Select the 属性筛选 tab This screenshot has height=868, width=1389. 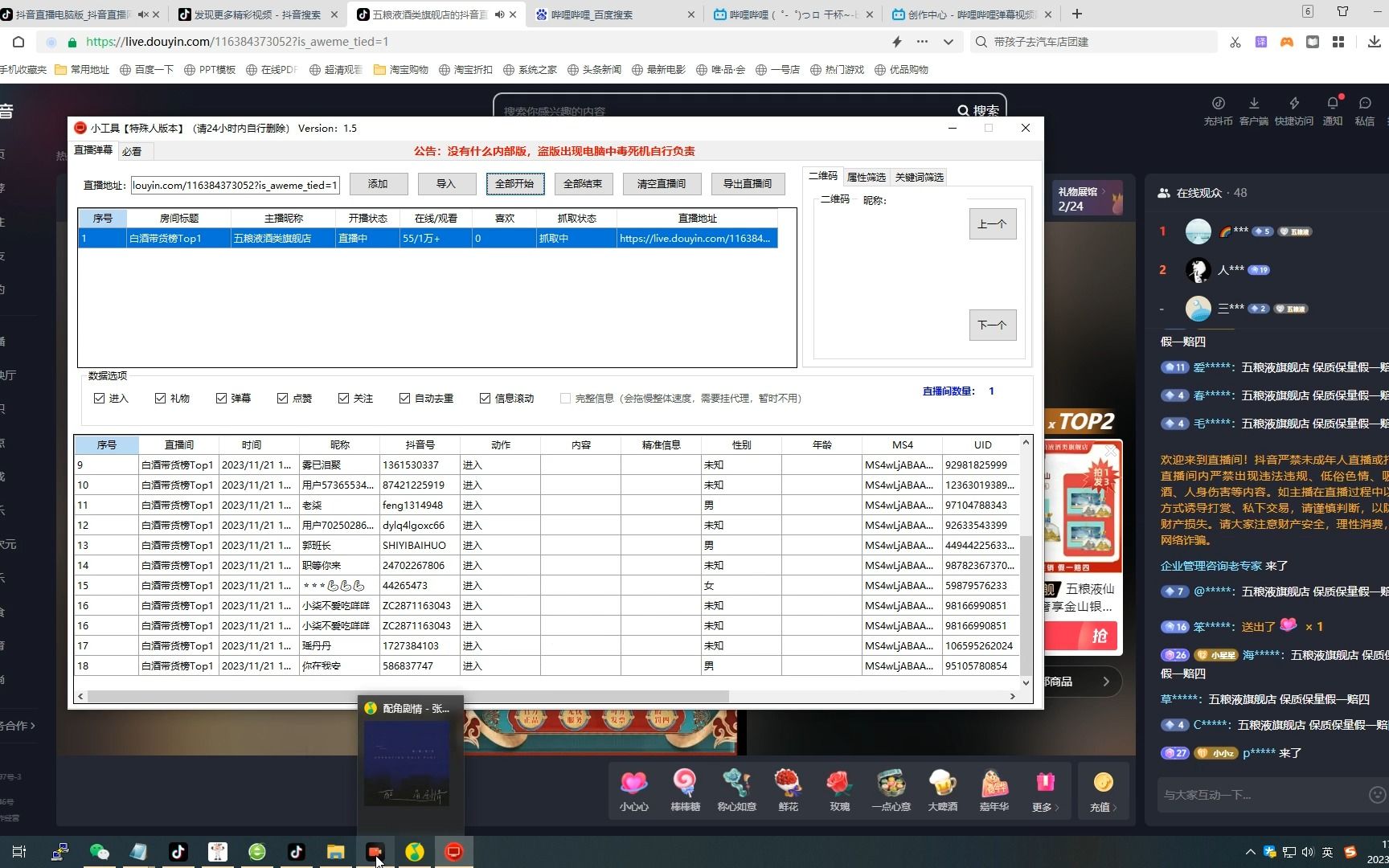click(866, 177)
